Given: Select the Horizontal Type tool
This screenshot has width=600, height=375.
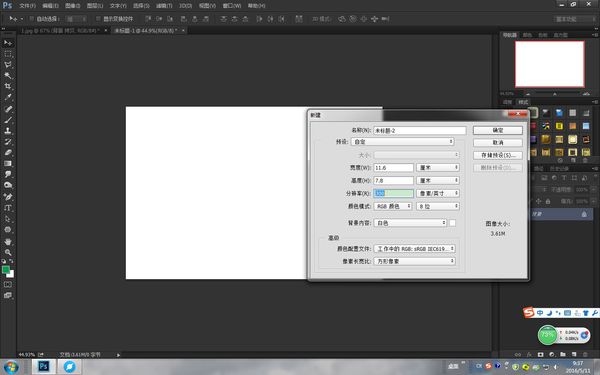Looking at the screenshot, I should [8, 208].
